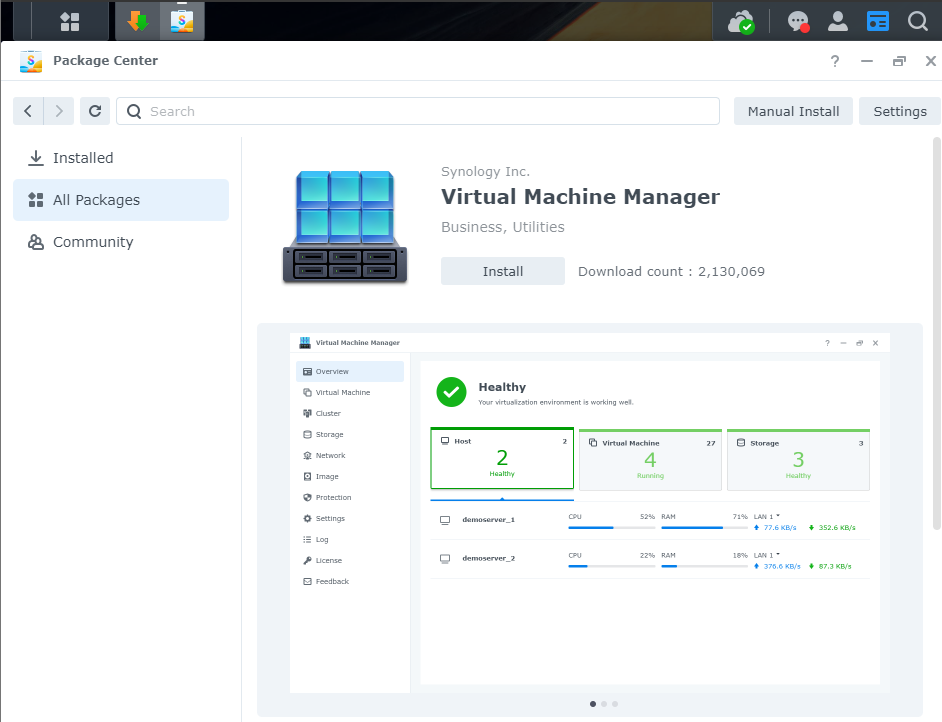Viewport: 942px width, 722px height.
Task: Open the user account options icon
Action: (x=837, y=21)
